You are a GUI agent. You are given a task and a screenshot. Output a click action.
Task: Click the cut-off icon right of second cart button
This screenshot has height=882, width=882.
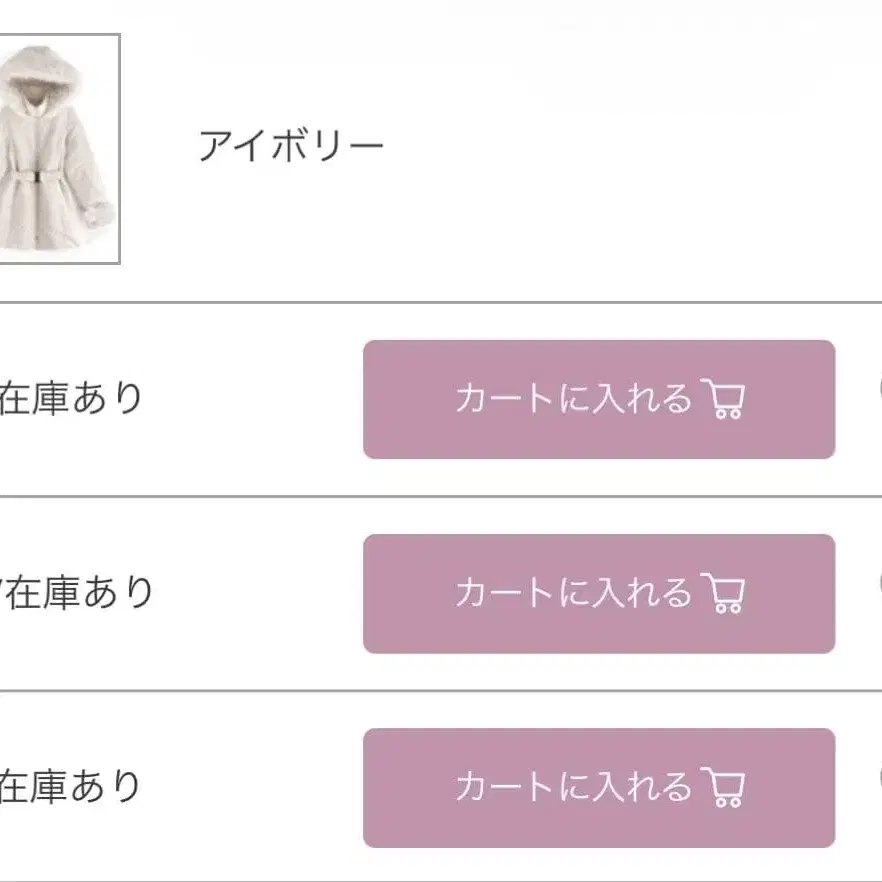(878, 581)
